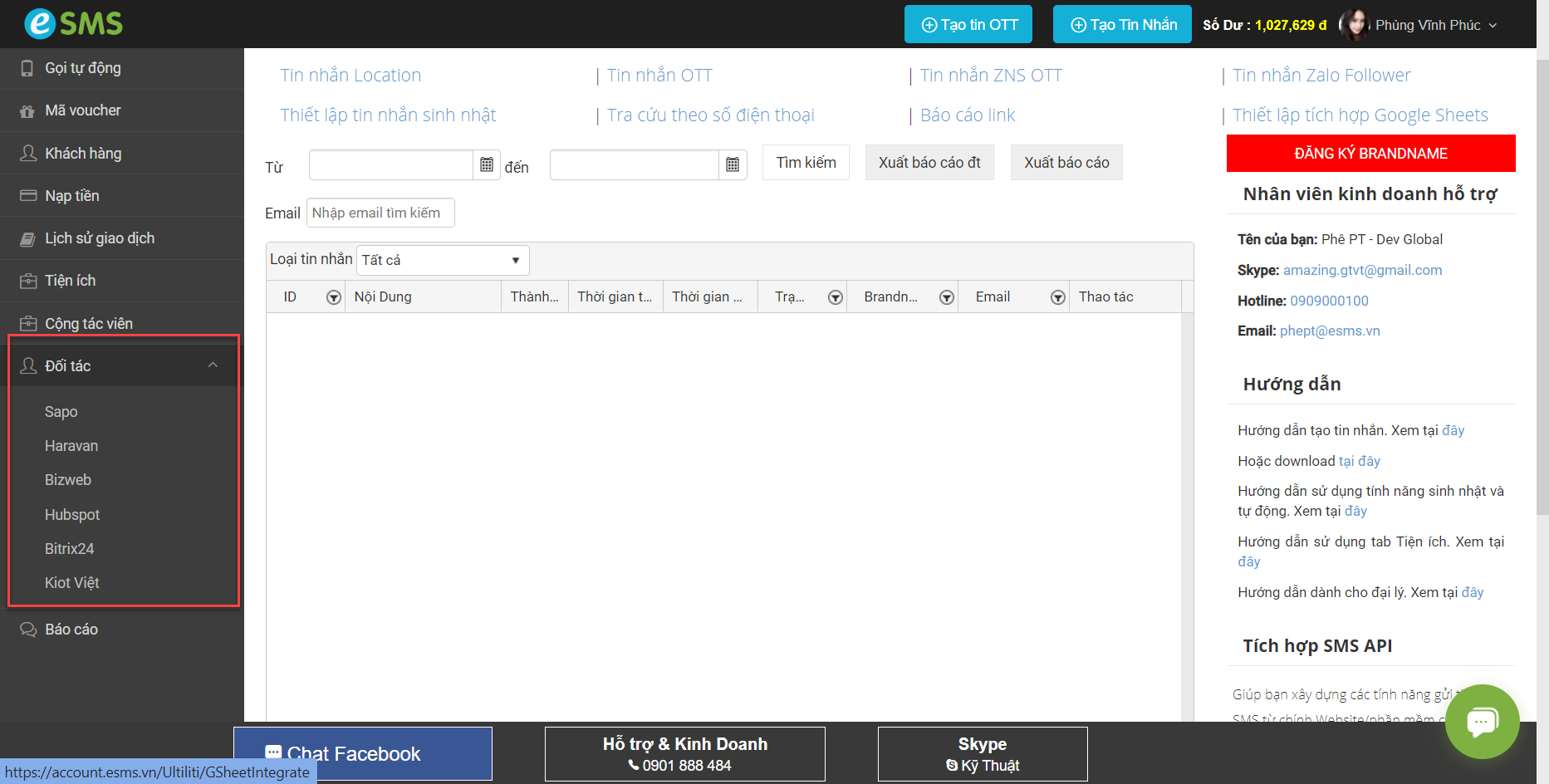Open the start date calendar picker
This screenshot has height=784, width=1549.
pyautogui.click(x=487, y=164)
